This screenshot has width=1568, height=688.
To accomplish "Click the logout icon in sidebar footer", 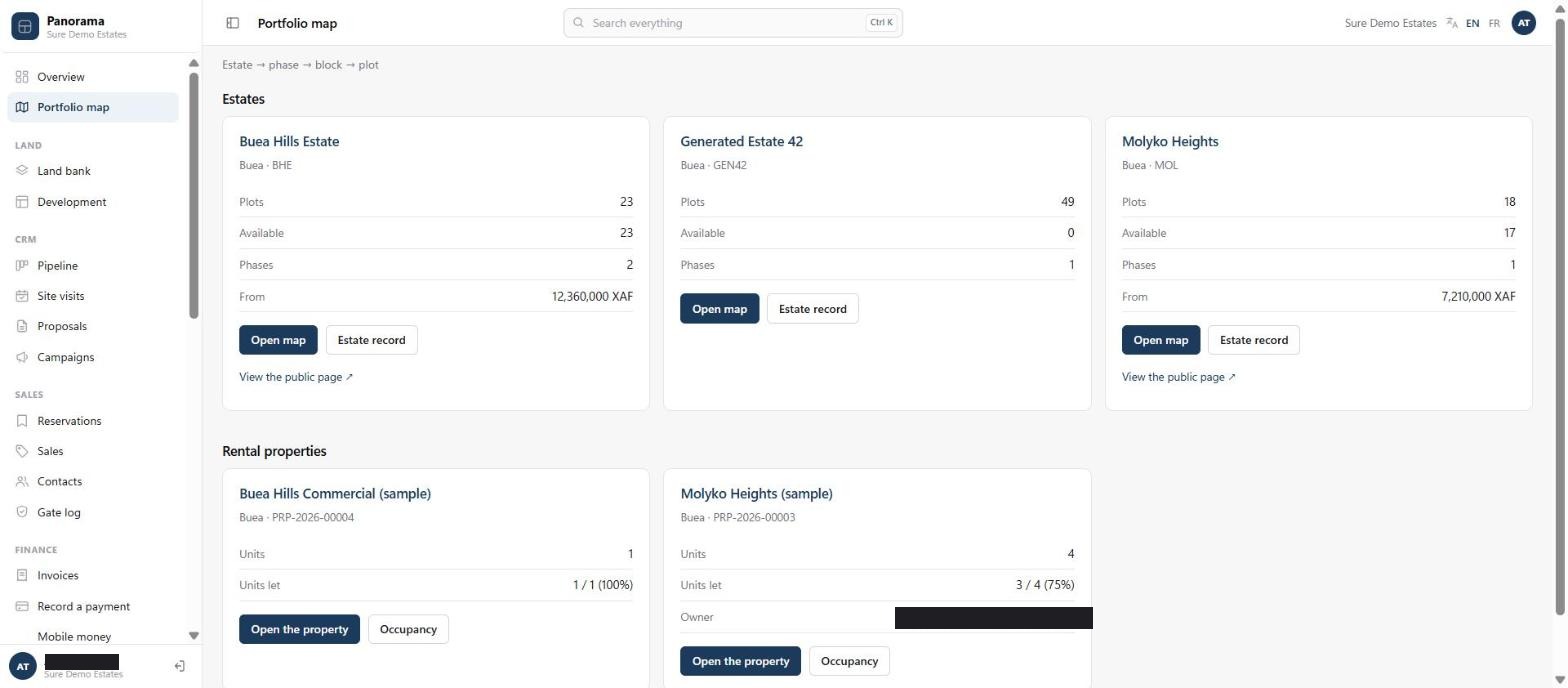I will coord(180,666).
